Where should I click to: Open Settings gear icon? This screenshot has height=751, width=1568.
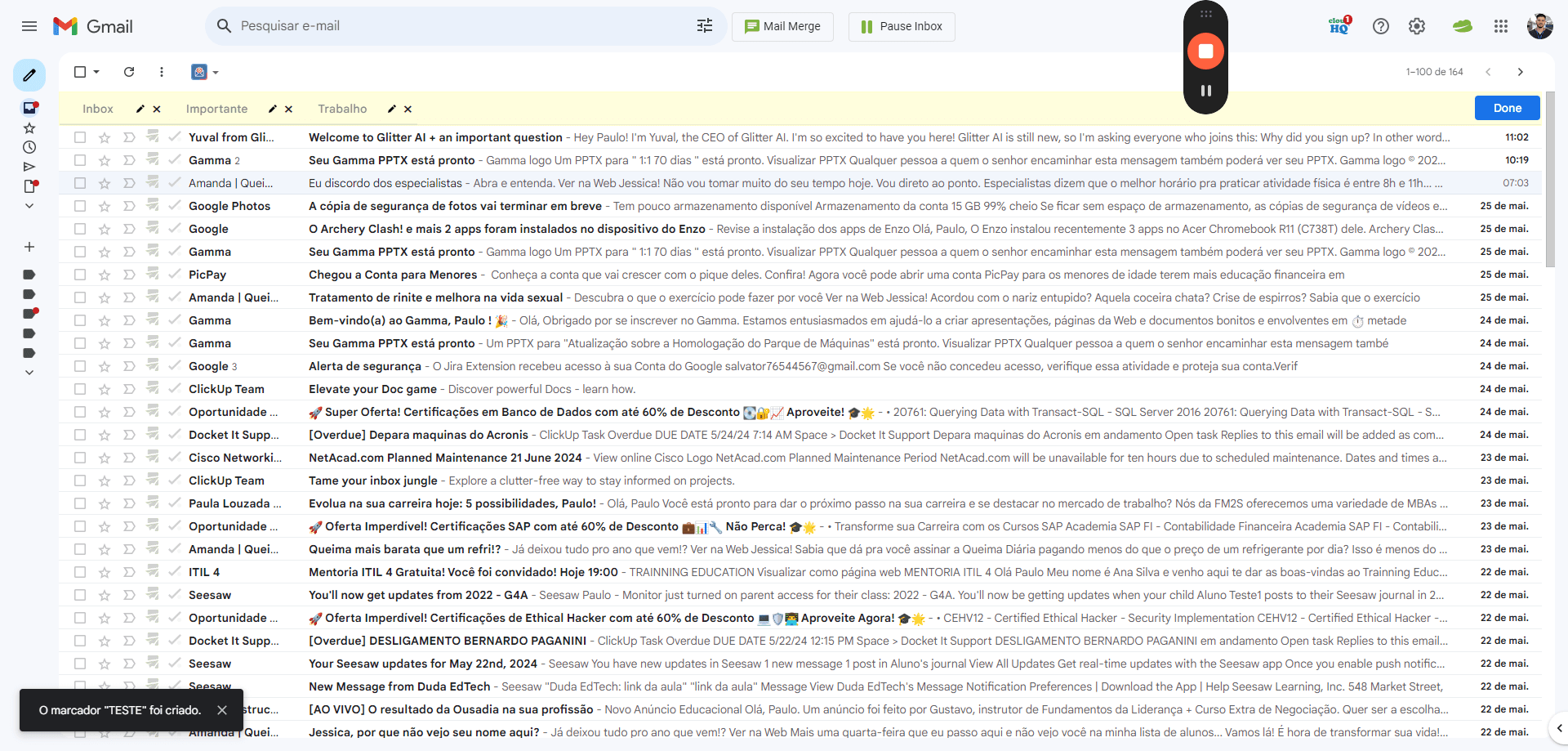[1417, 26]
